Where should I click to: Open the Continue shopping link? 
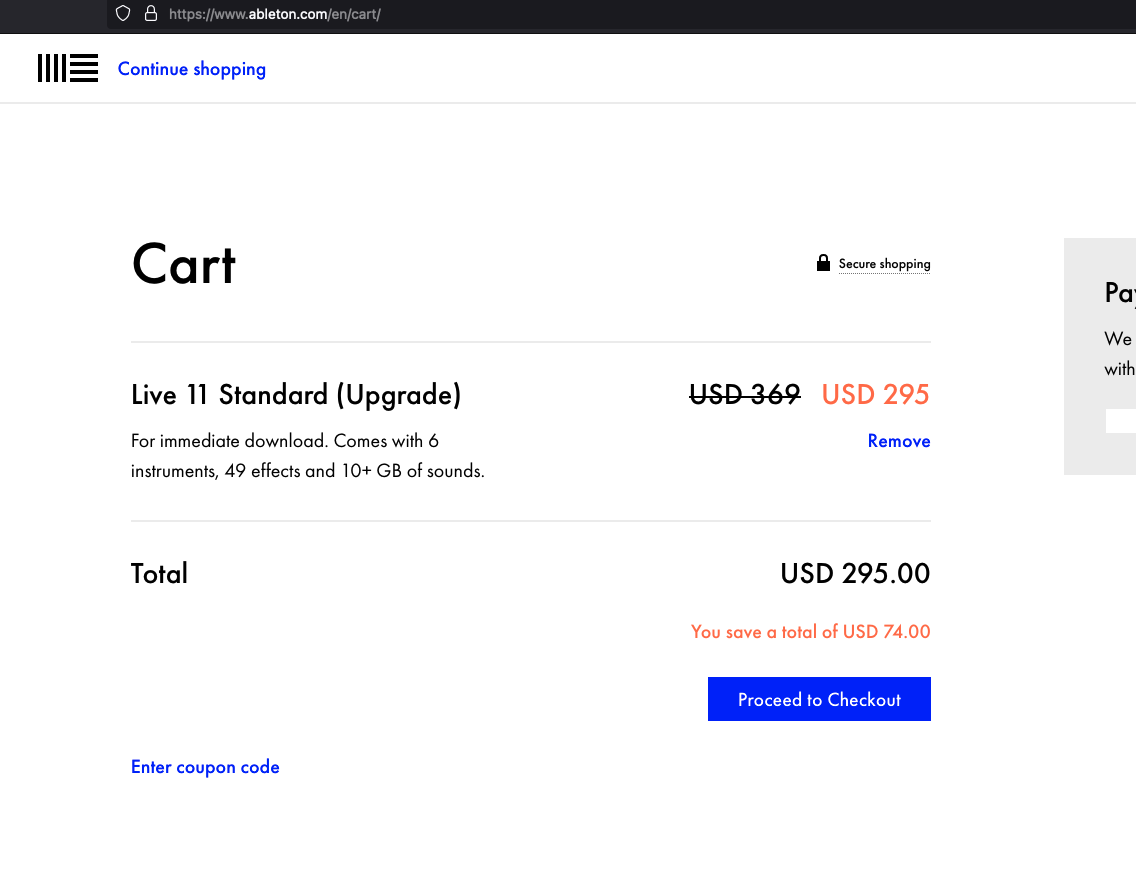coord(192,69)
